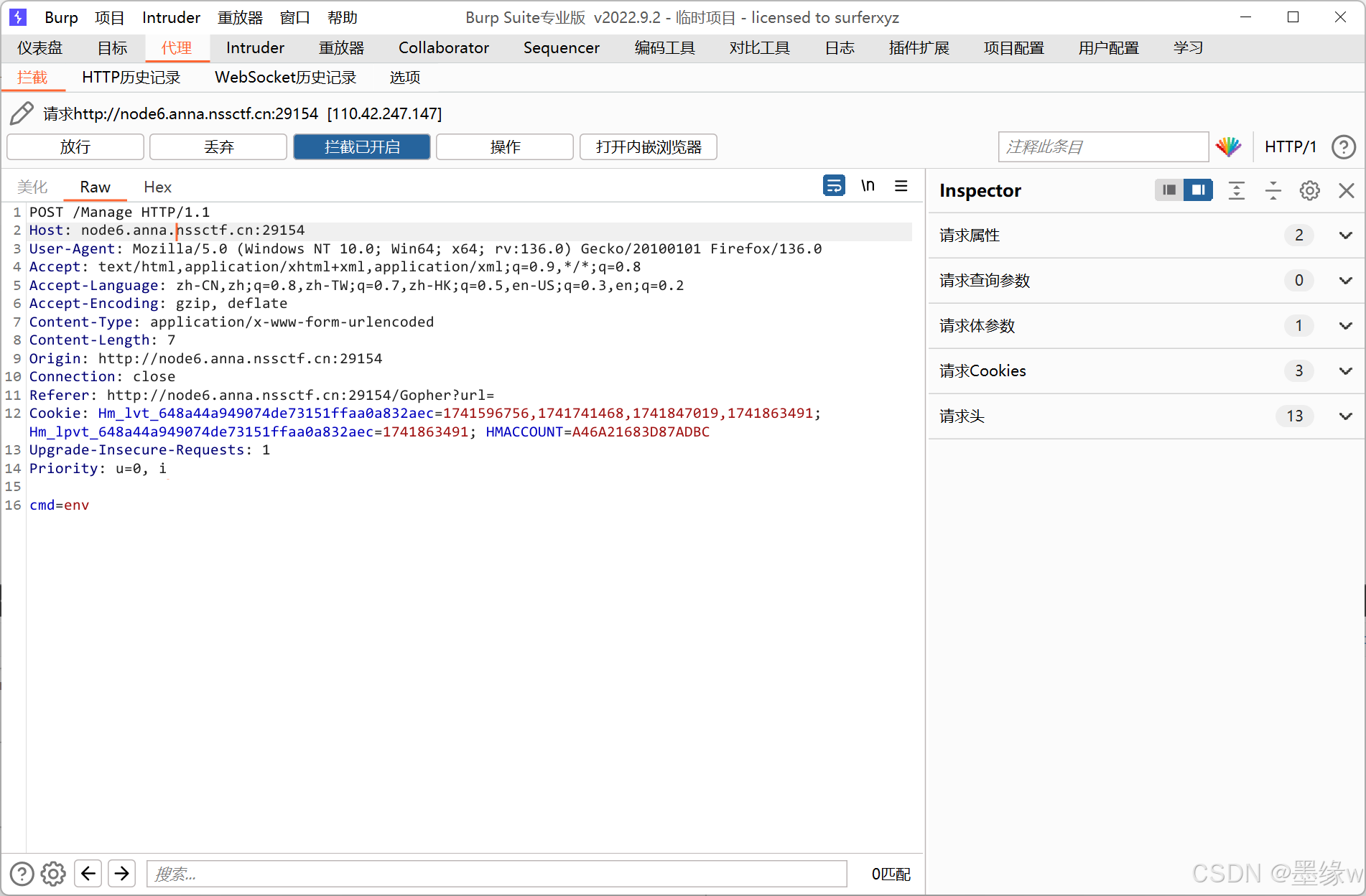Open the 项目 menu
The image size is (1366, 896).
tap(109, 17)
